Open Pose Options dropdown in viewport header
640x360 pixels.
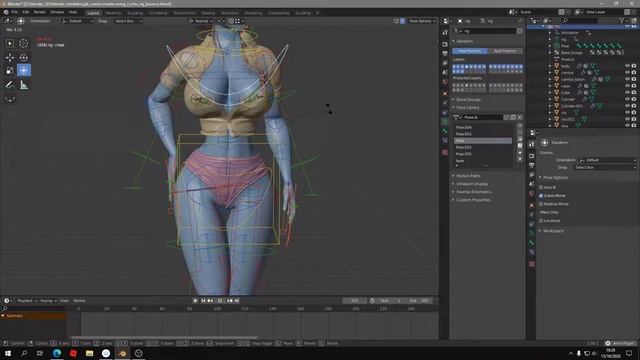tap(422, 21)
